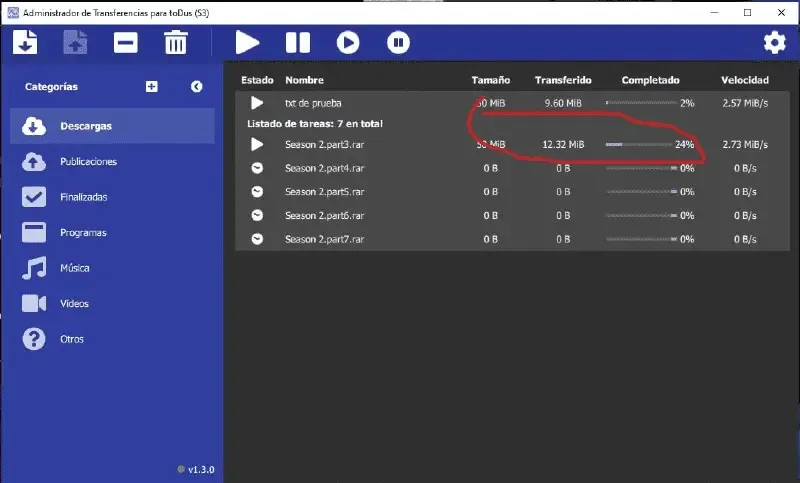Open the Videos category

tap(112, 303)
